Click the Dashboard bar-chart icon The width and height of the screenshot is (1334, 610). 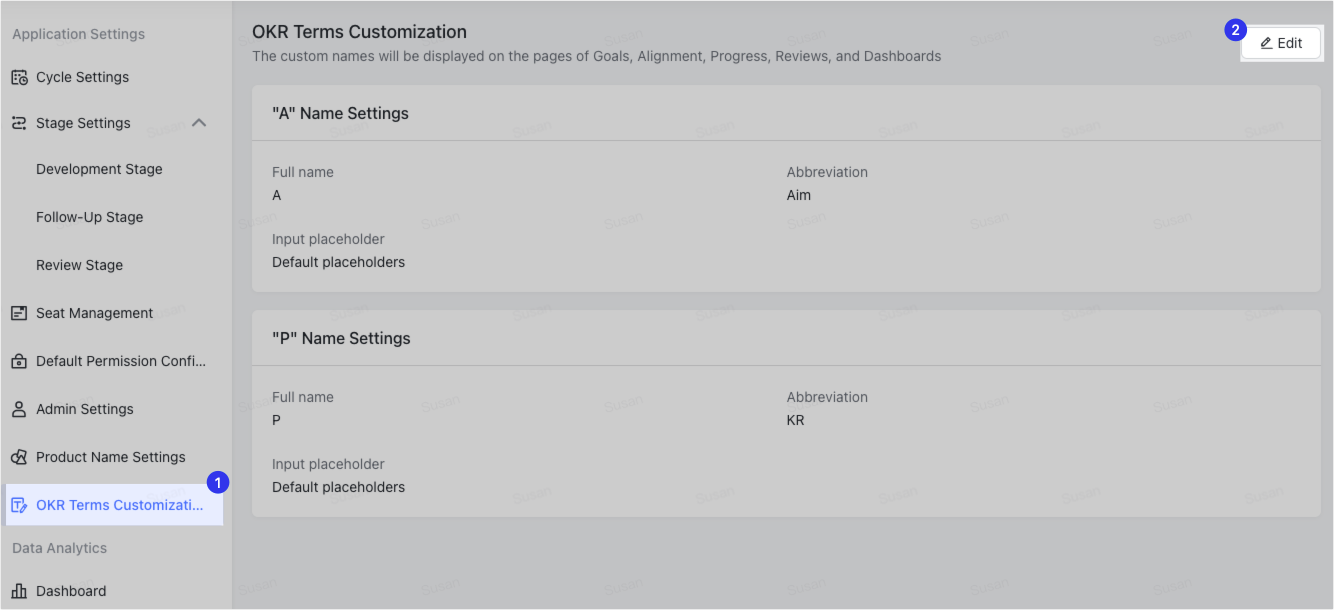point(17,591)
